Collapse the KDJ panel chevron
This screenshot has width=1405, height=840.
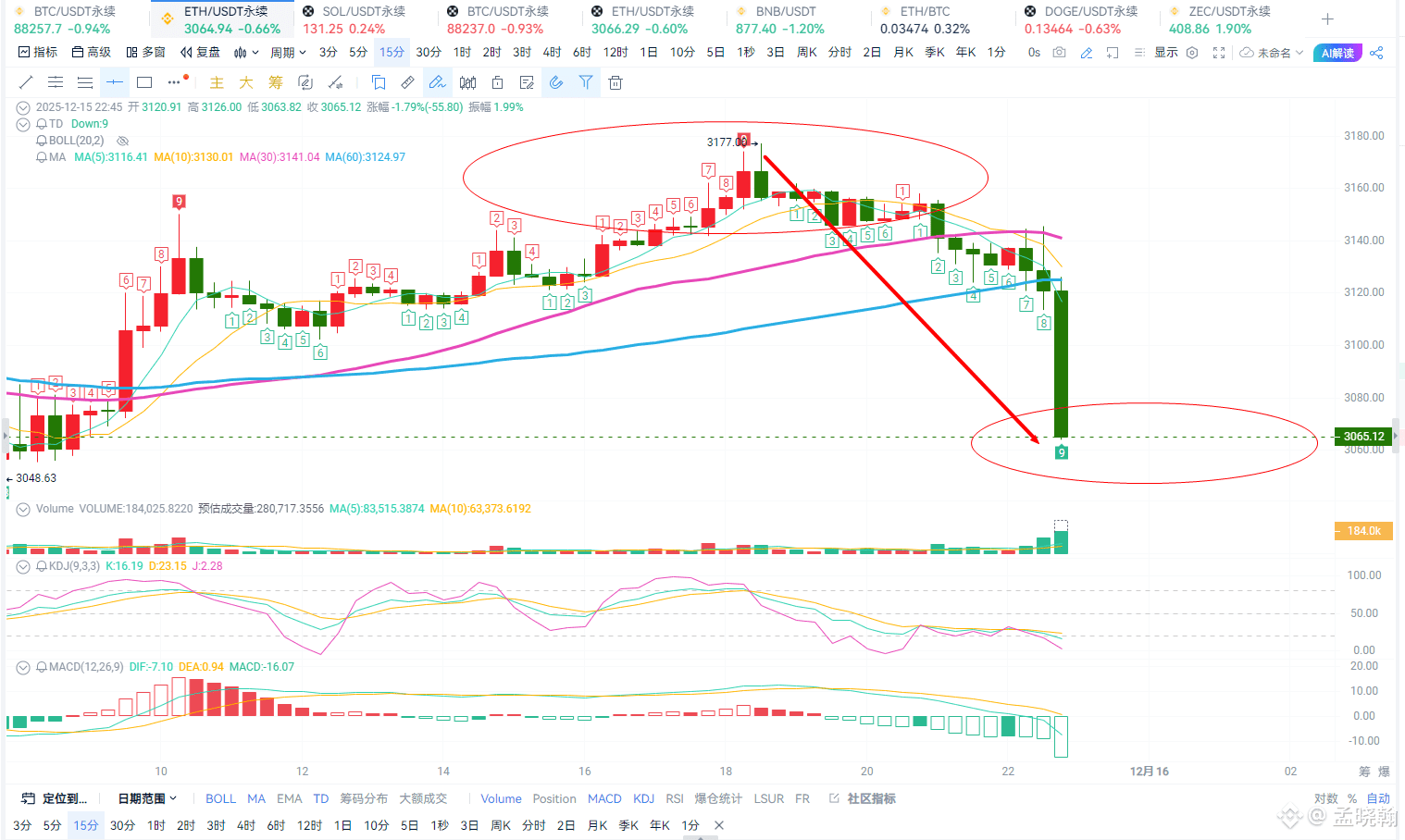click(23, 566)
